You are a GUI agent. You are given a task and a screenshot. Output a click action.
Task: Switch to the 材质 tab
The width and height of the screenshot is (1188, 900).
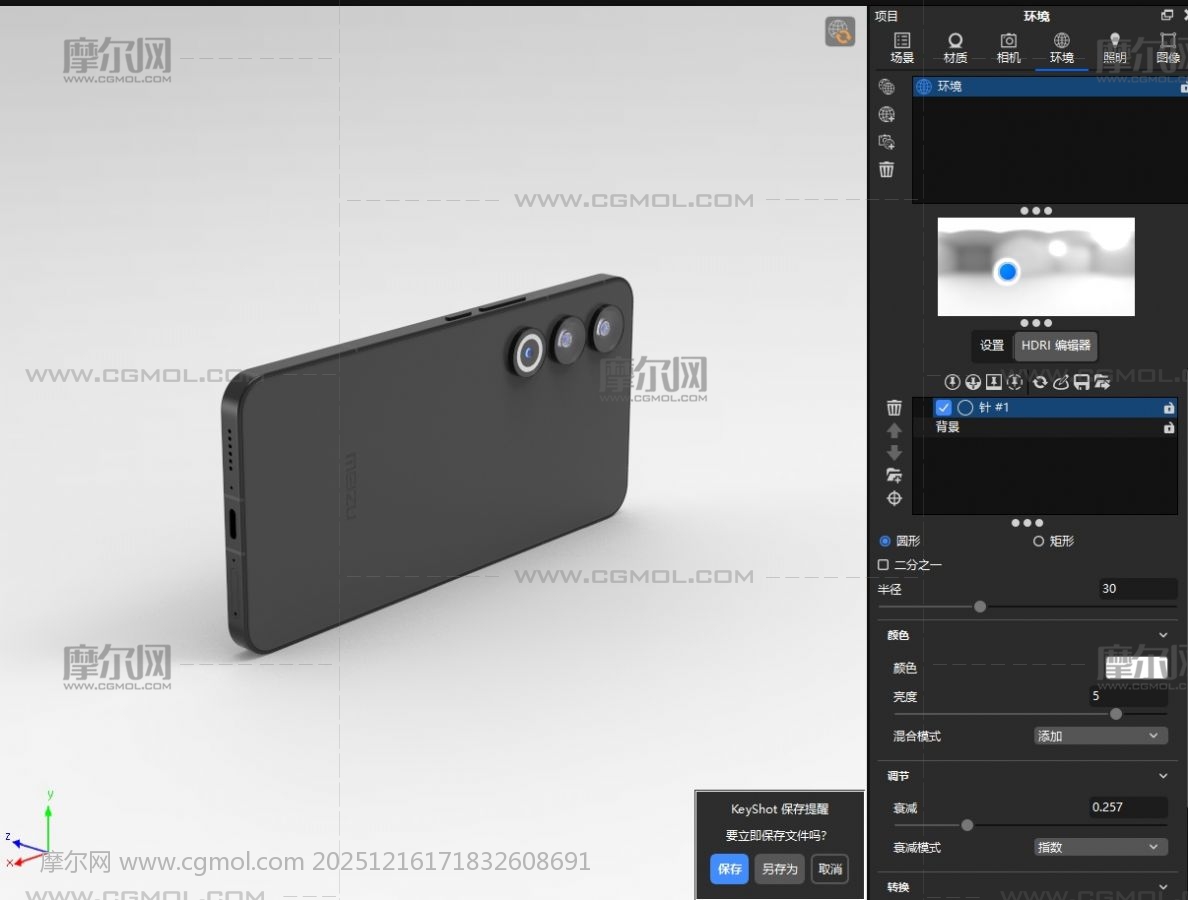(x=955, y=47)
